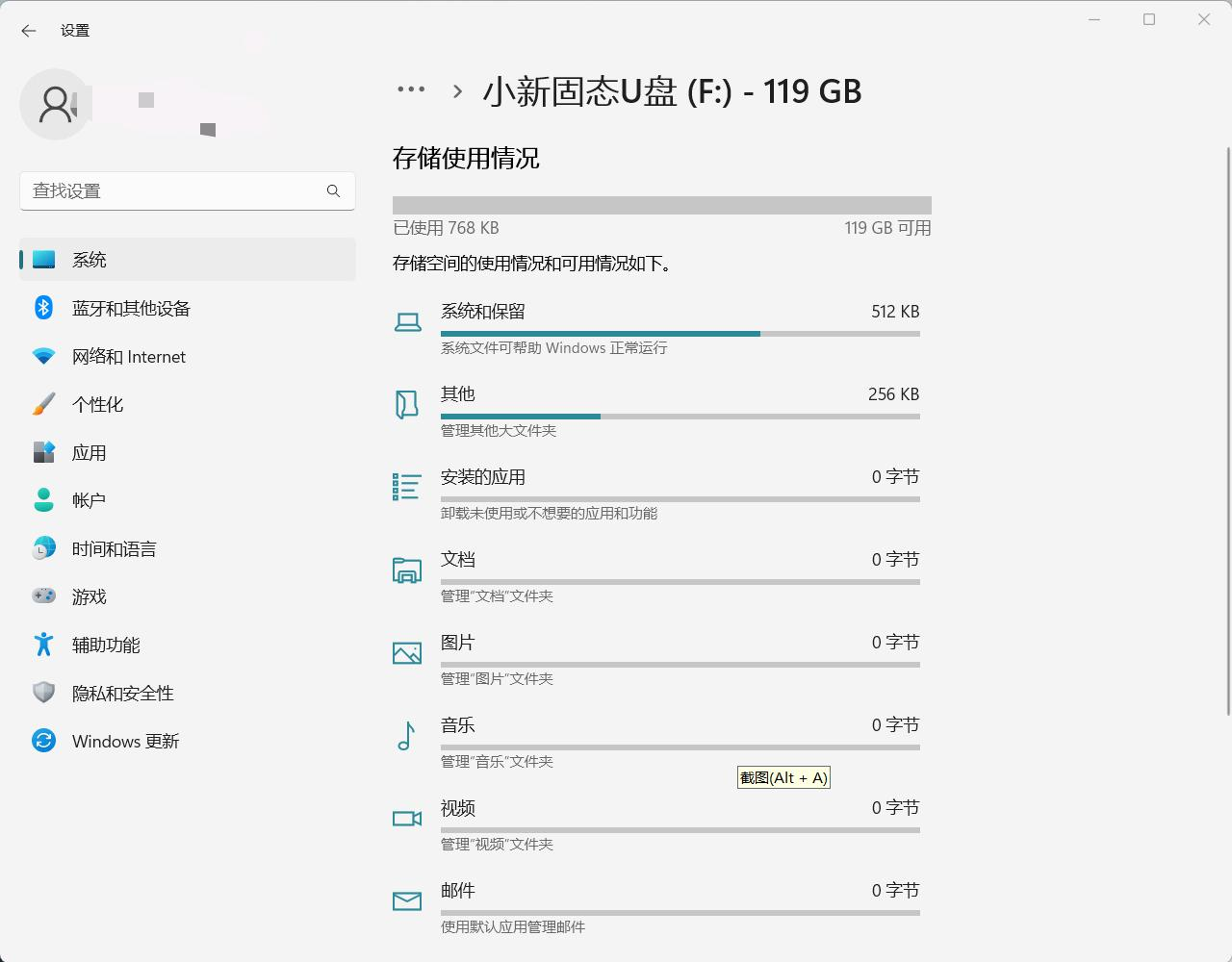1232x962 pixels.
Task: Click the 512 KB size value
Action: pyautogui.click(x=895, y=312)
